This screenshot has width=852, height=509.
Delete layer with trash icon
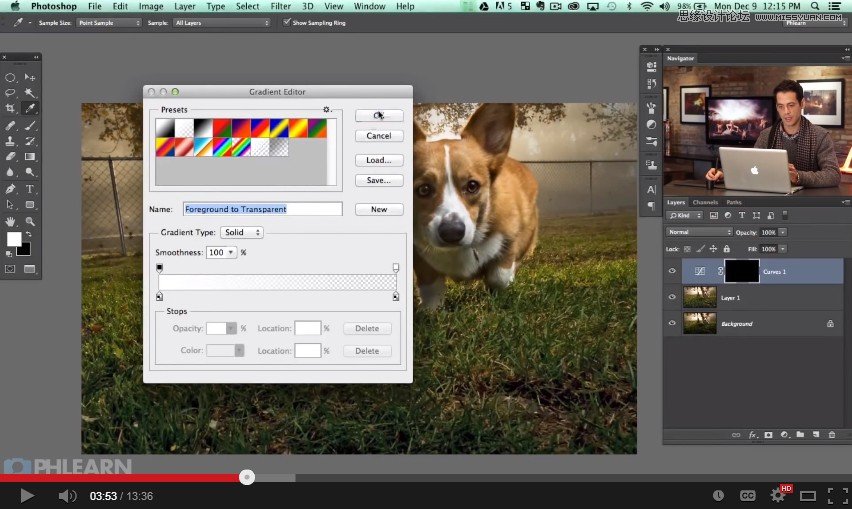832,435
